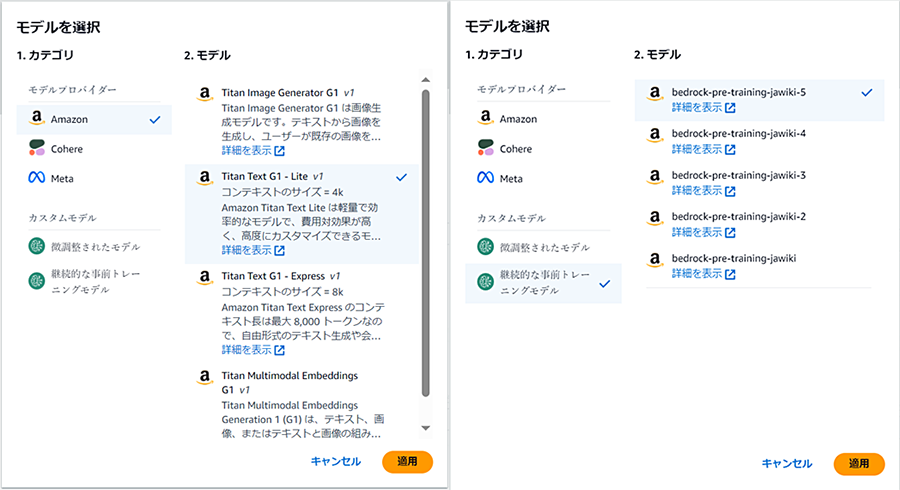Screen dimensions: 900x490
Task: Open 詳細を表示 link under bedrock-pre-training-jawiki-3
Action: [704, 190]
